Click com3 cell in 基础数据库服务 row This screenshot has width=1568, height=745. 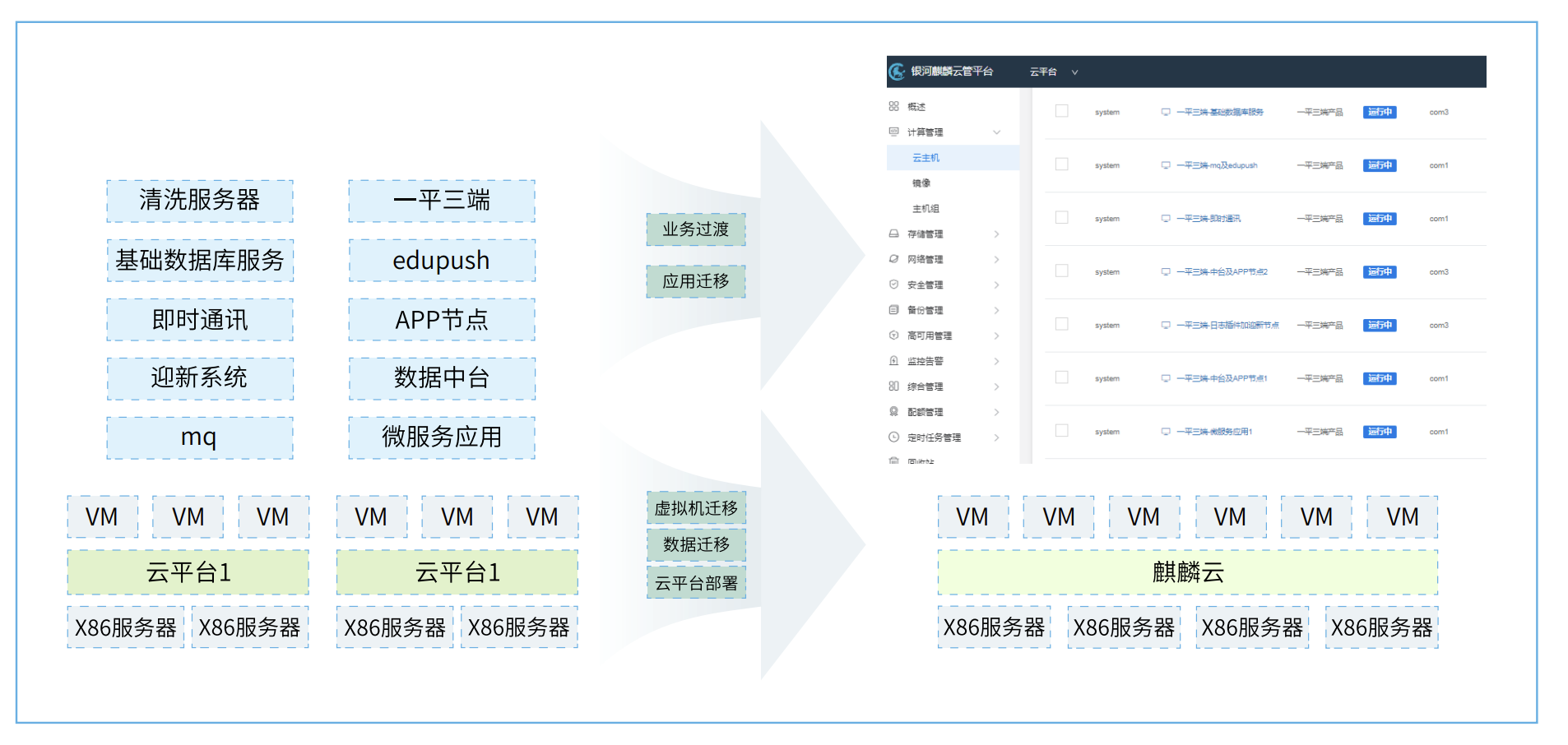pos(1439,112)
